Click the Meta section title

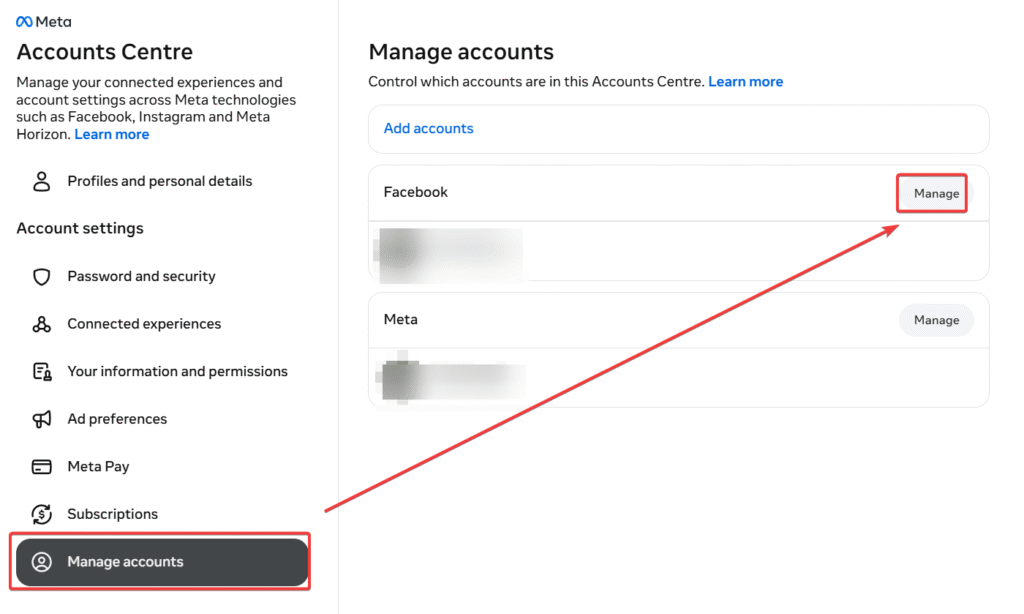click(400, 319)
